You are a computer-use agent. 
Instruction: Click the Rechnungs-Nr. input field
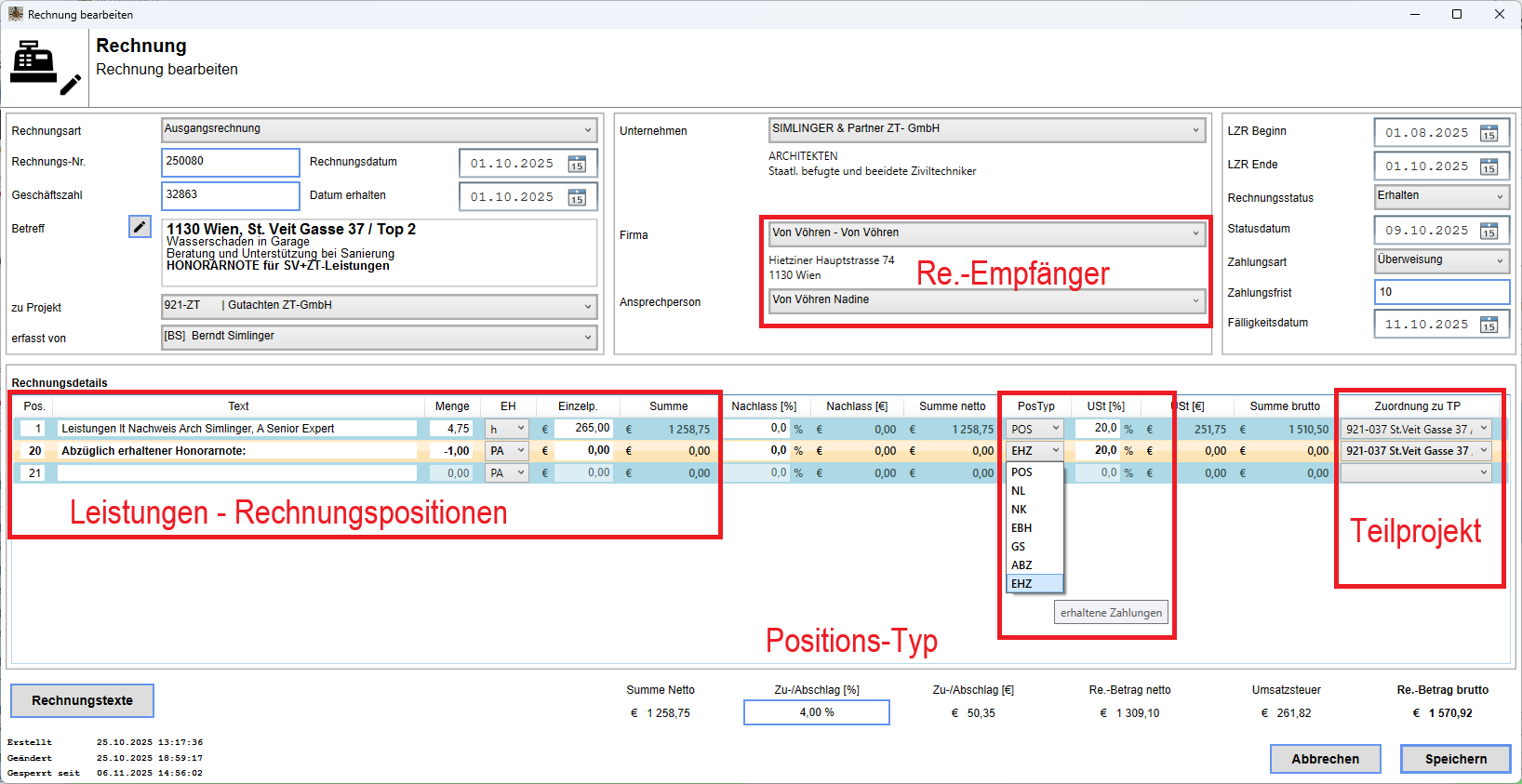click(x=230, y=162)
